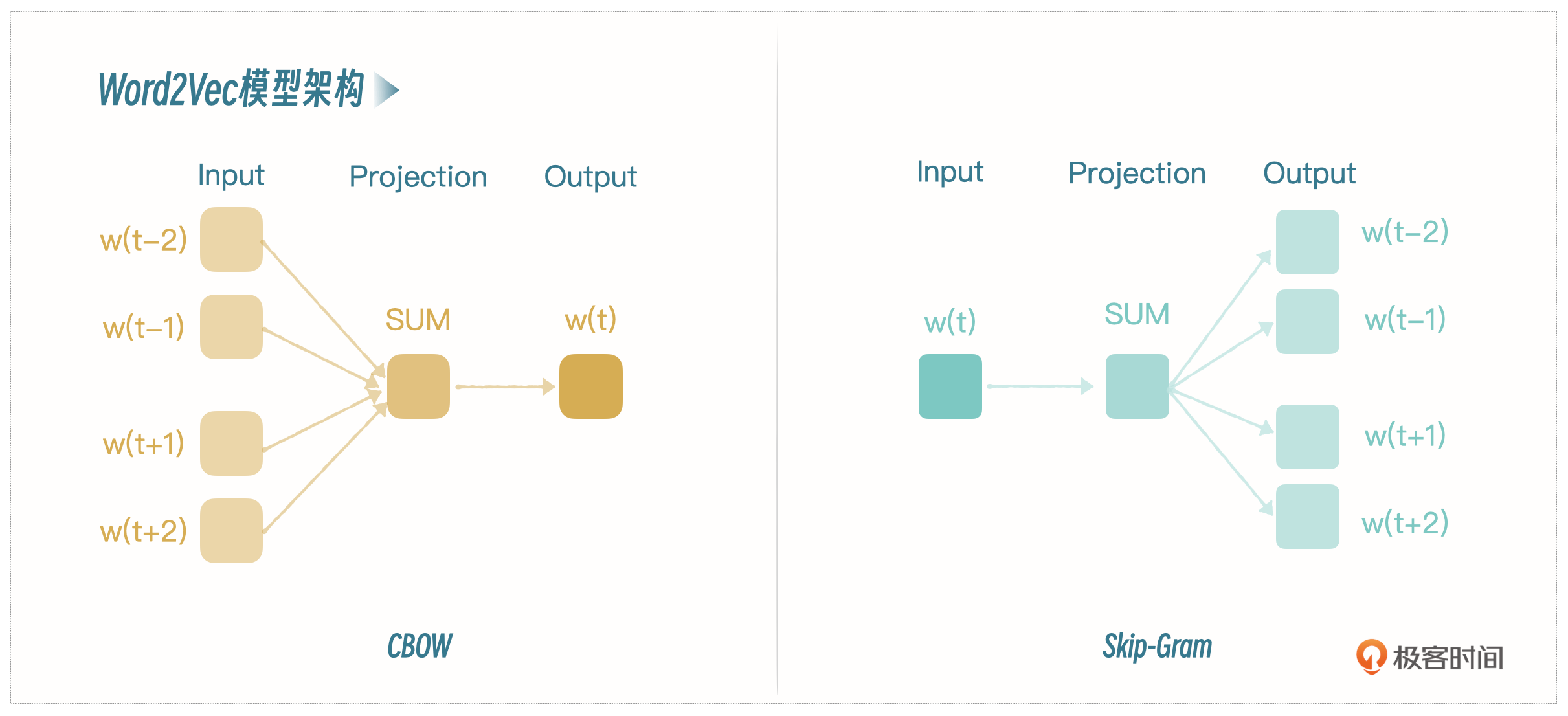Image resolution: width=1568 pixels, height=716 pixels.
Task: Click the CBOW Projection column header
Action: coord(418,177)
